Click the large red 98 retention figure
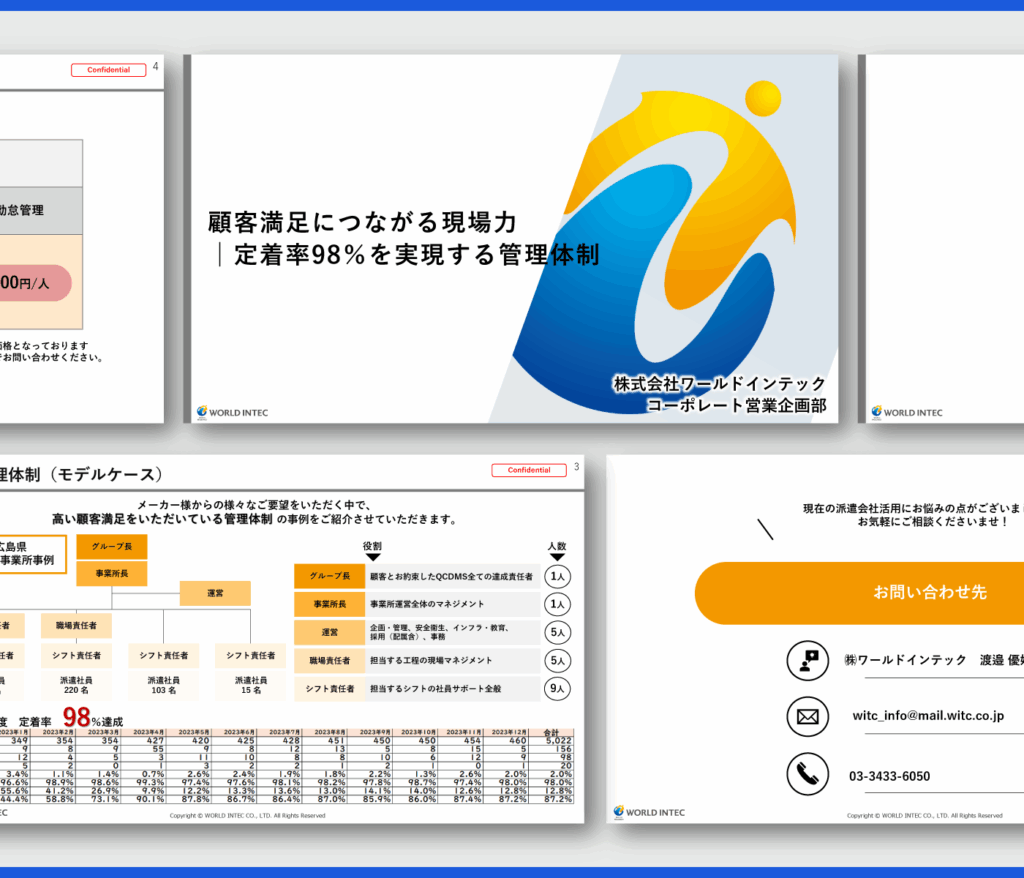The height and width of the screenshot is (878, 1024). pyautogui.click(x=76, y=717)
